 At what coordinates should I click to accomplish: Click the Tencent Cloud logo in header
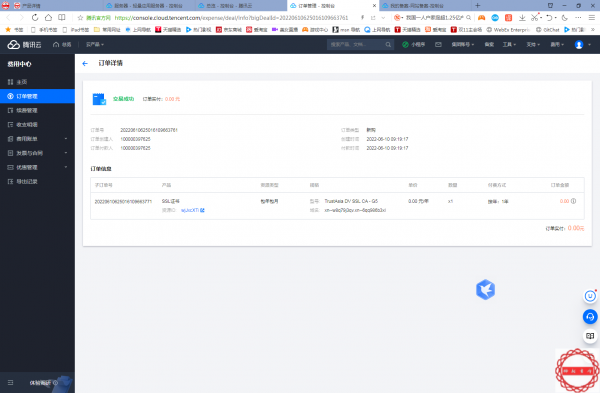tap(24, 45)
